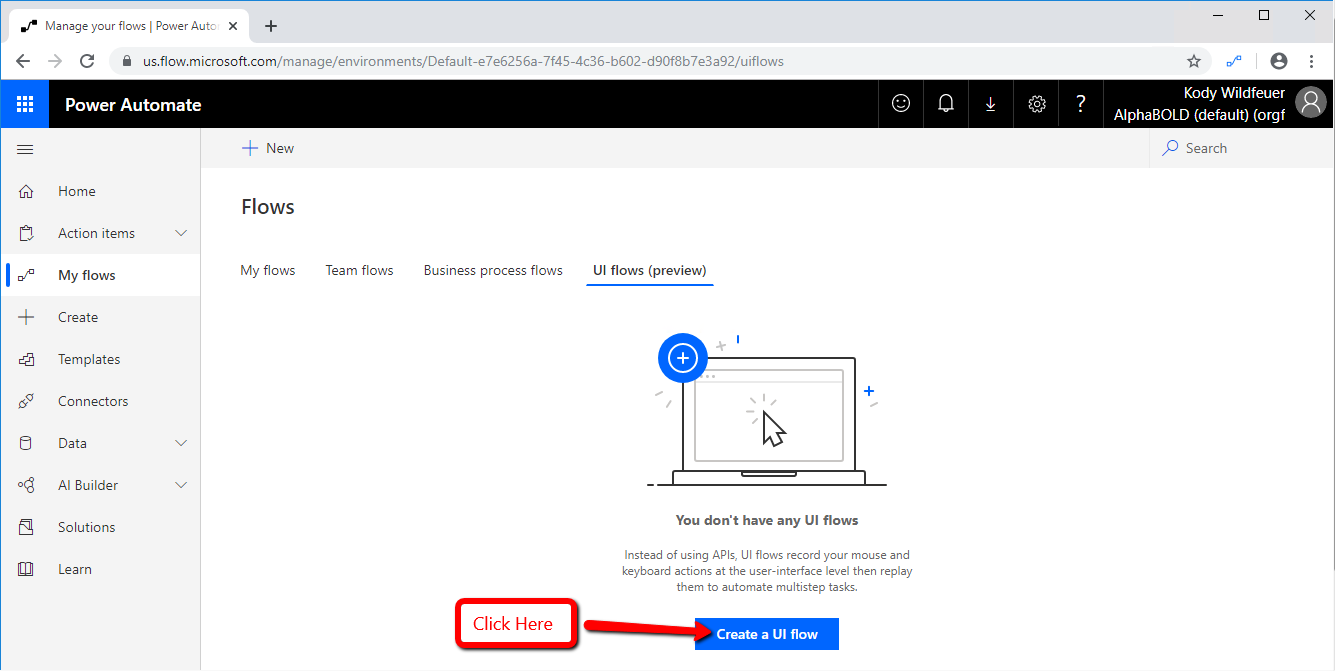
Task: Click the download arrow icon in header
Action: pyautogui.click(x=991, y=103)
